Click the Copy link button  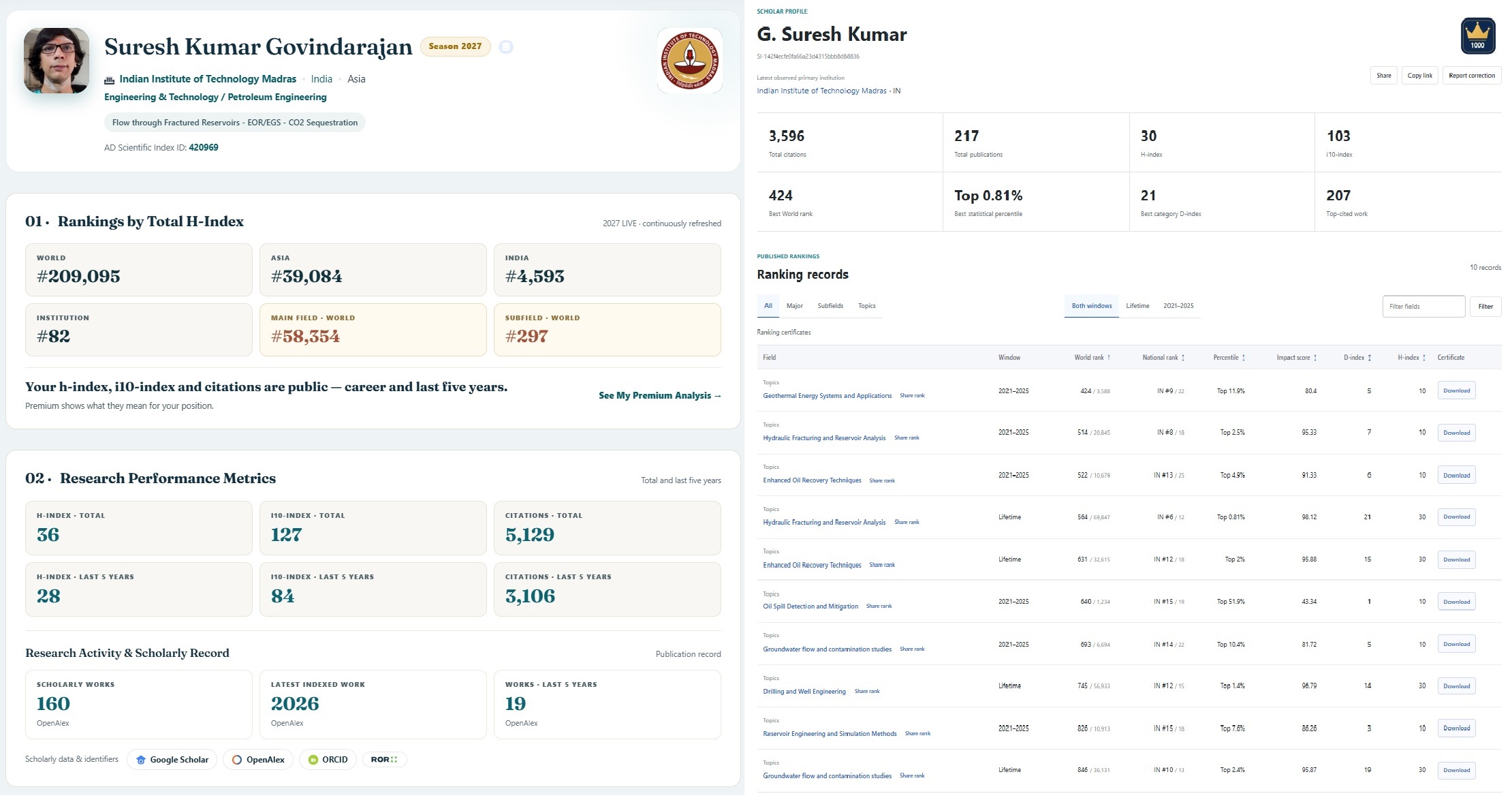pos(1420,76)
